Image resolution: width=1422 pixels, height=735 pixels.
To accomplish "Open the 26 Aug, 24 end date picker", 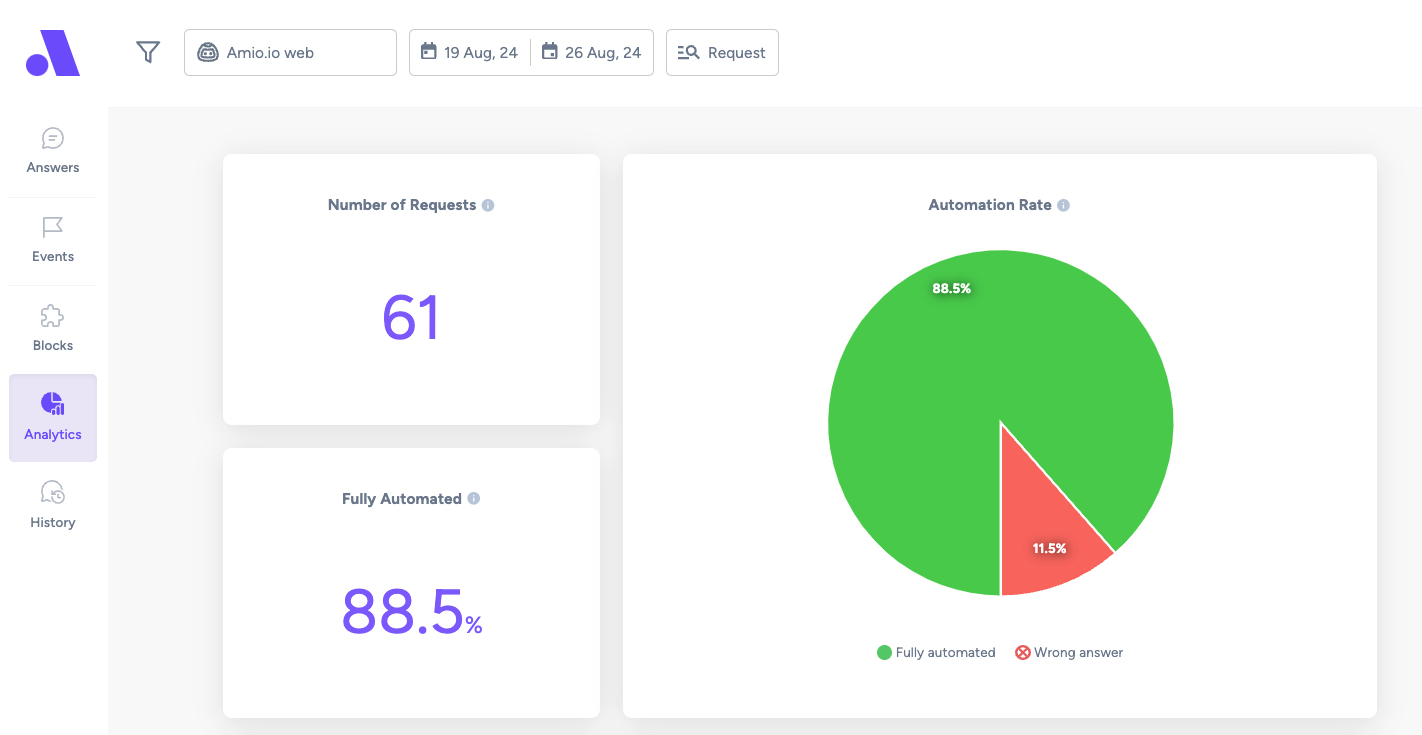I will (x=592, y=52).
